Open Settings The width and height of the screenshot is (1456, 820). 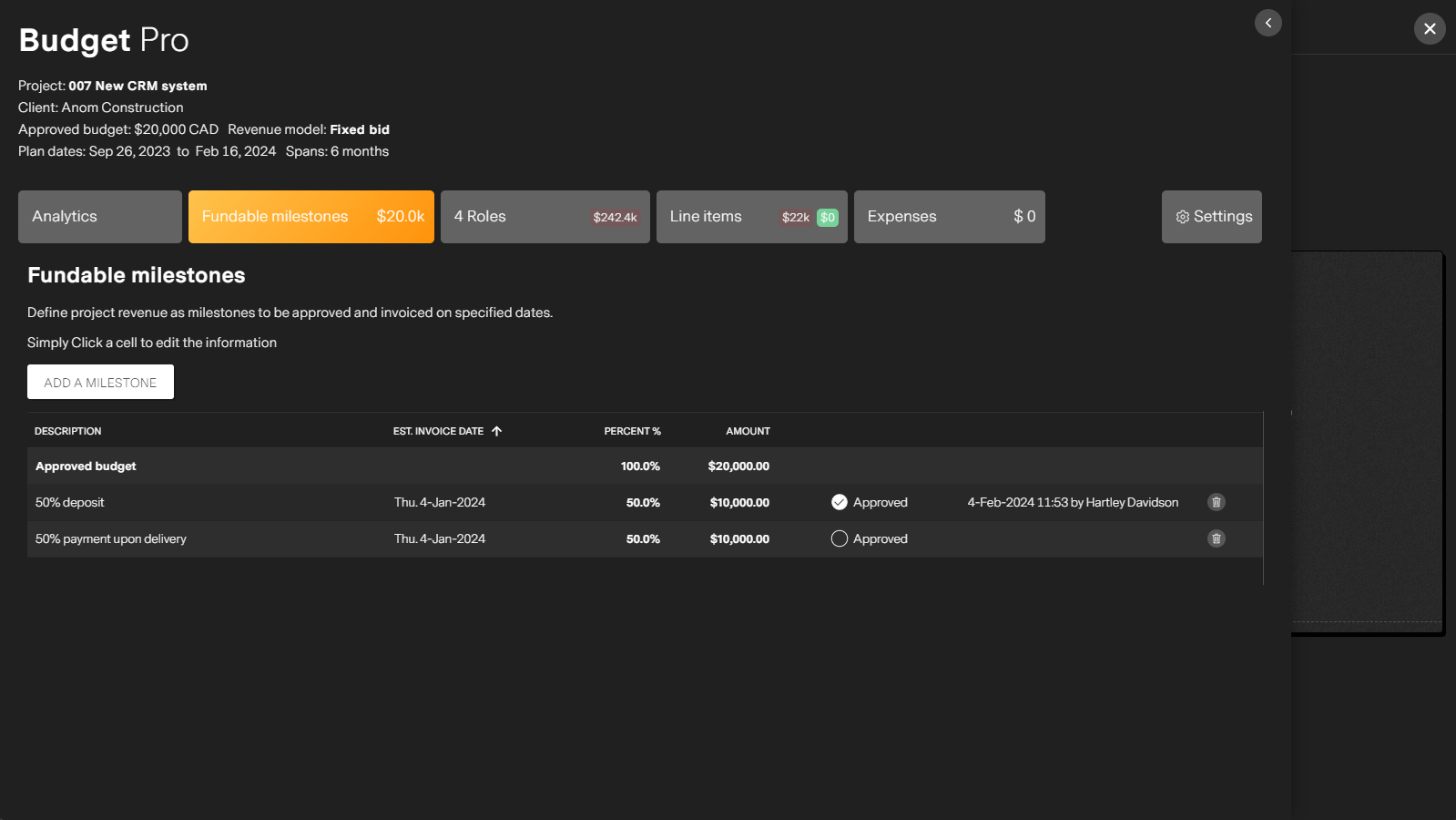(1212, 217)
